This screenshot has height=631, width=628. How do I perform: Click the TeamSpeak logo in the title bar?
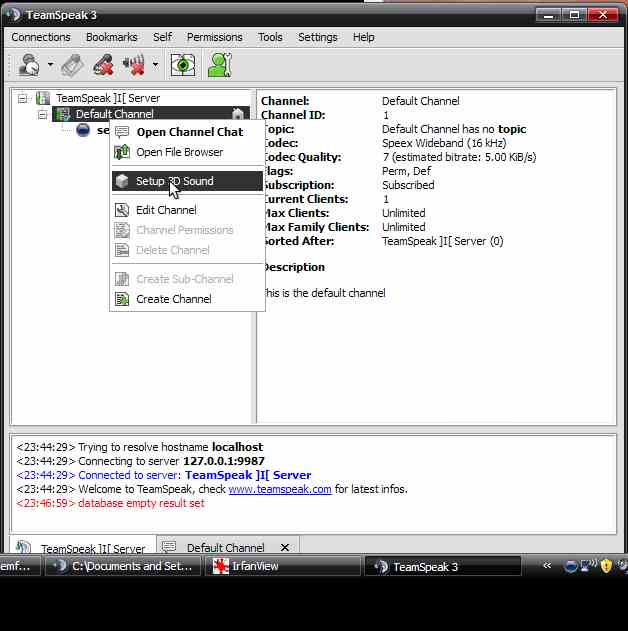14,15
